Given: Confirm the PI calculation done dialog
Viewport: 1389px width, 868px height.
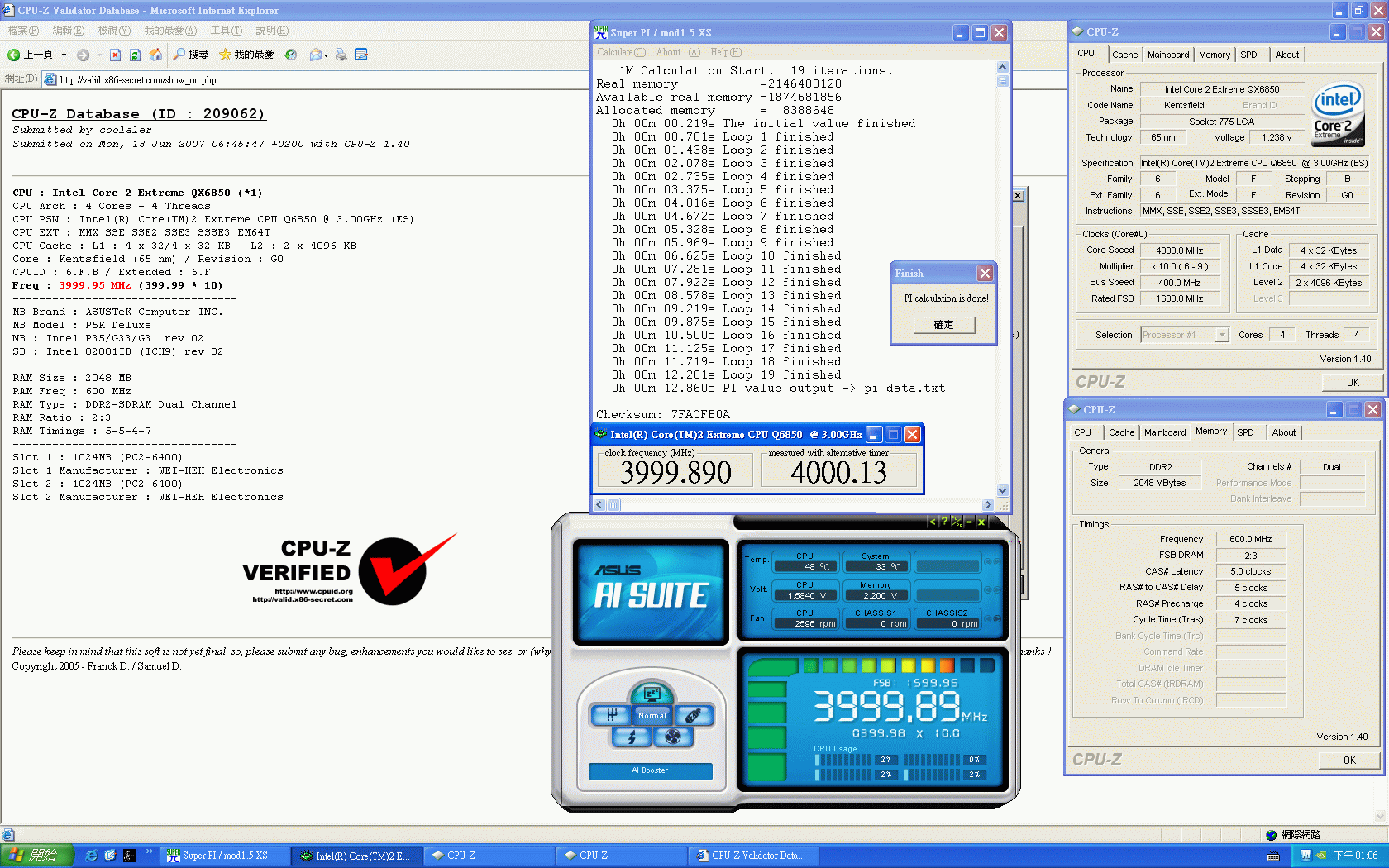Looking at the screenshot, I should [x=943, y=325].
